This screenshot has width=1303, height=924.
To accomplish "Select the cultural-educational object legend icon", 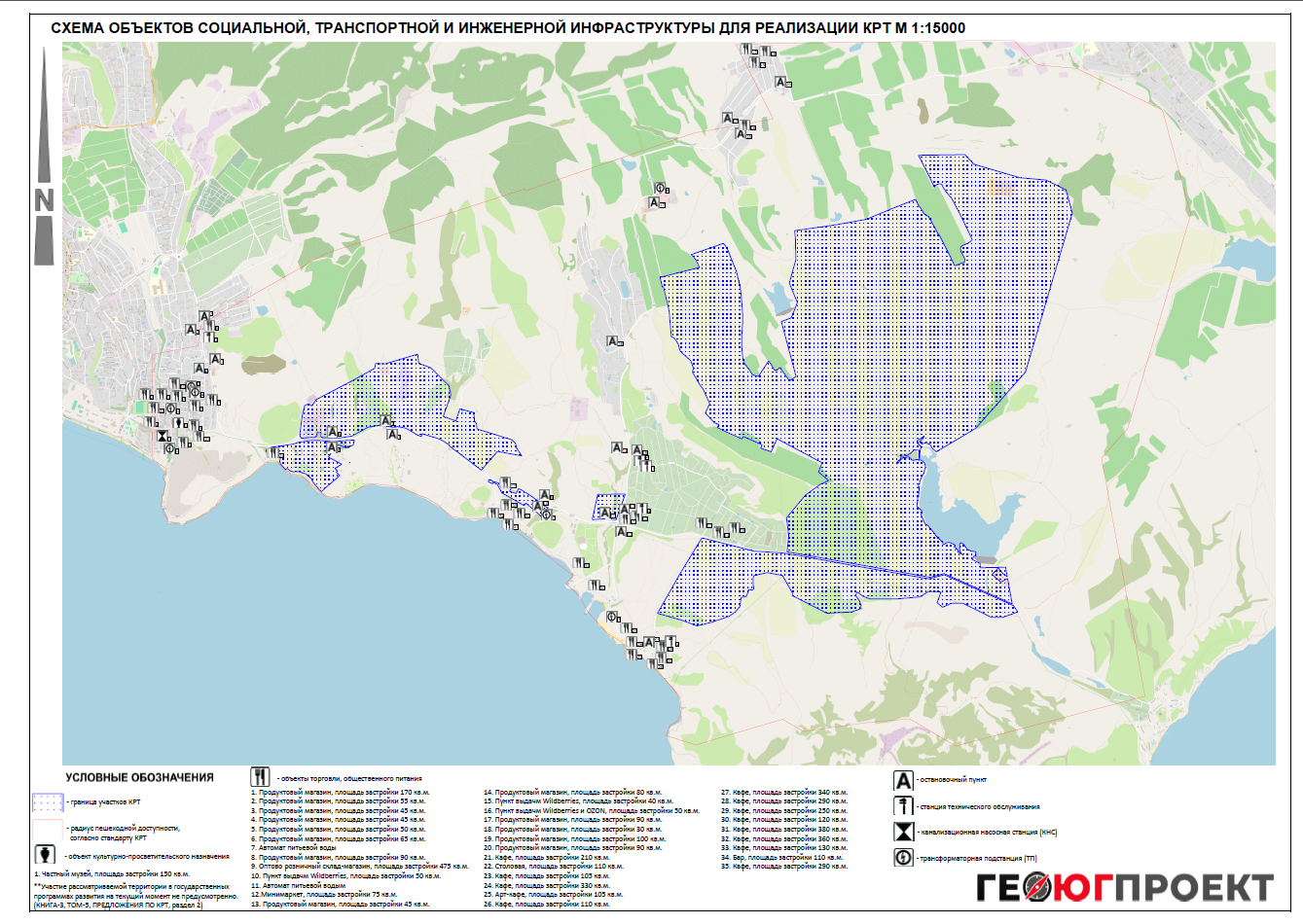I will tap(45, 854).
